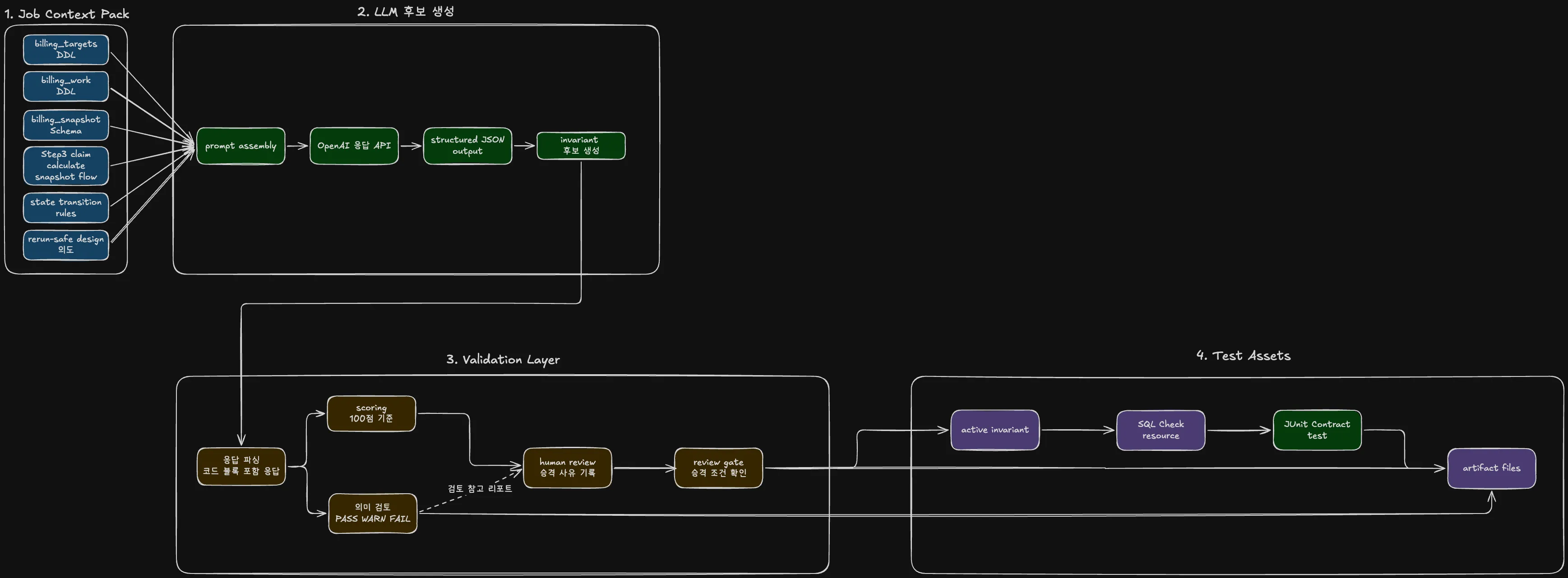Click the artifact files node
The height and width of the screenshot is (578, 1568).
1491,468
